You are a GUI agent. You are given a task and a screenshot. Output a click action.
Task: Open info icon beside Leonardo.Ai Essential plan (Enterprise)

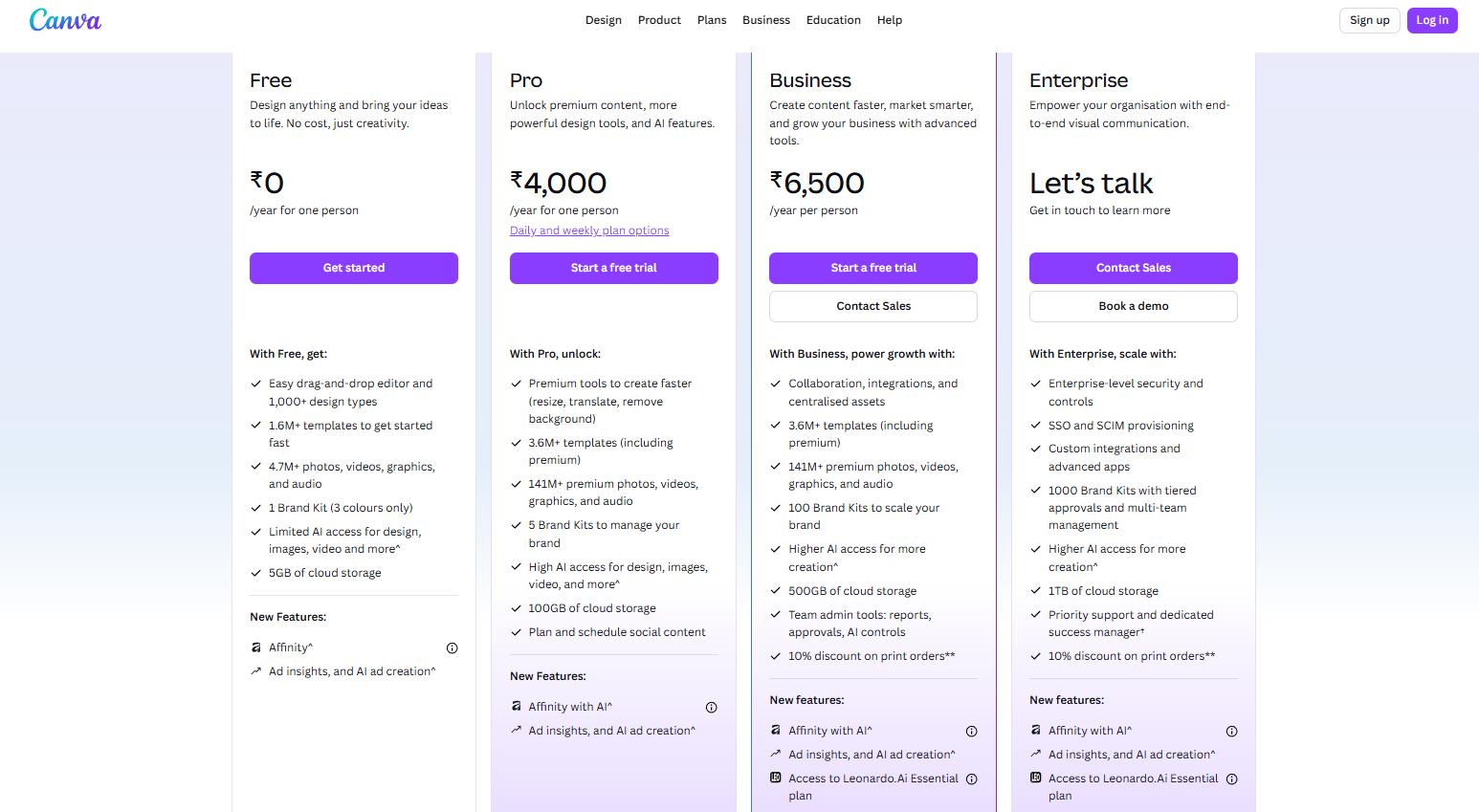click(1231, 779)
